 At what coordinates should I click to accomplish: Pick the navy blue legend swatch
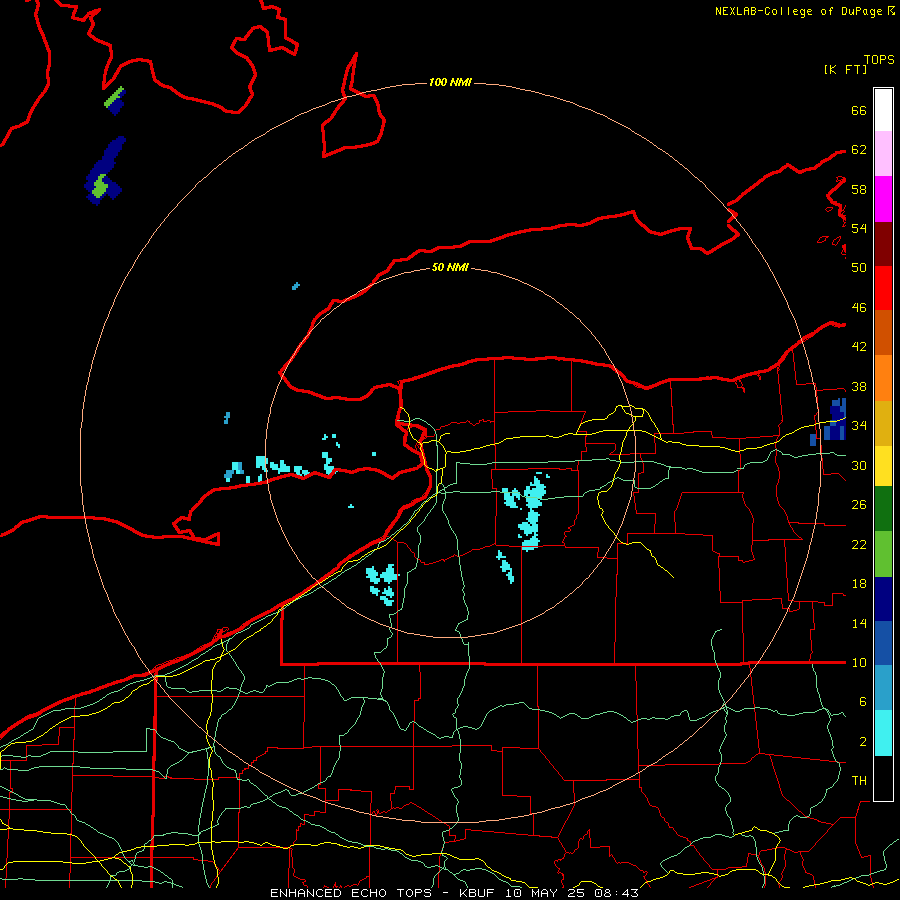[883, 599]
